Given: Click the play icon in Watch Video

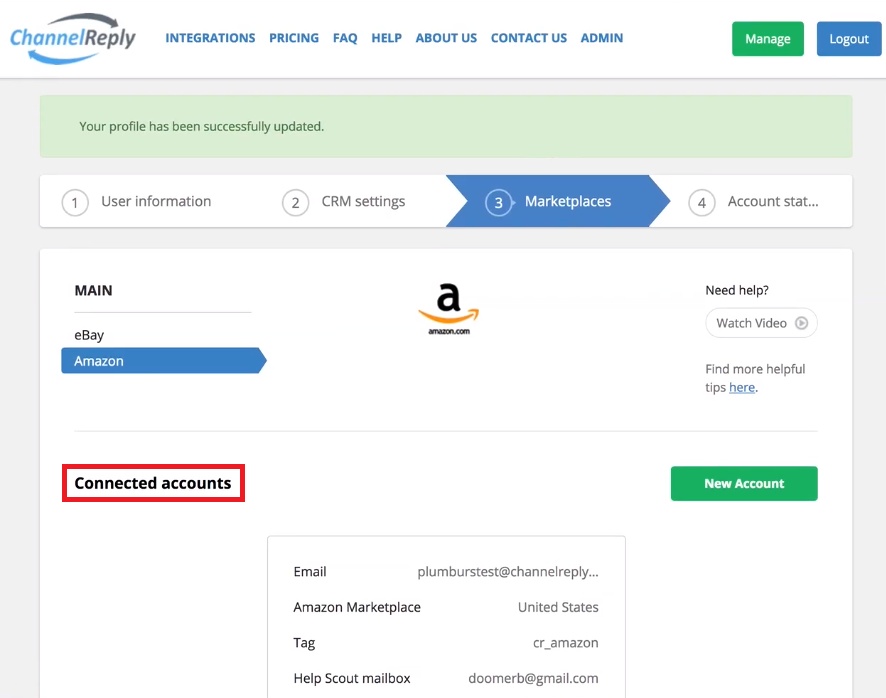Looking at the screenshot, I should point(801,323).
